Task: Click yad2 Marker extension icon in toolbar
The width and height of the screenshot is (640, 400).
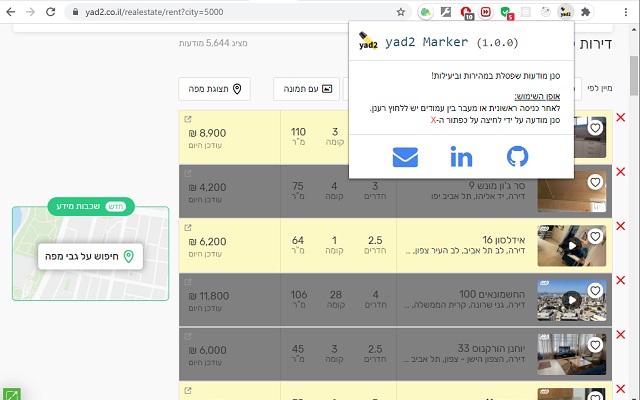Action: click(x=565, y=12)
